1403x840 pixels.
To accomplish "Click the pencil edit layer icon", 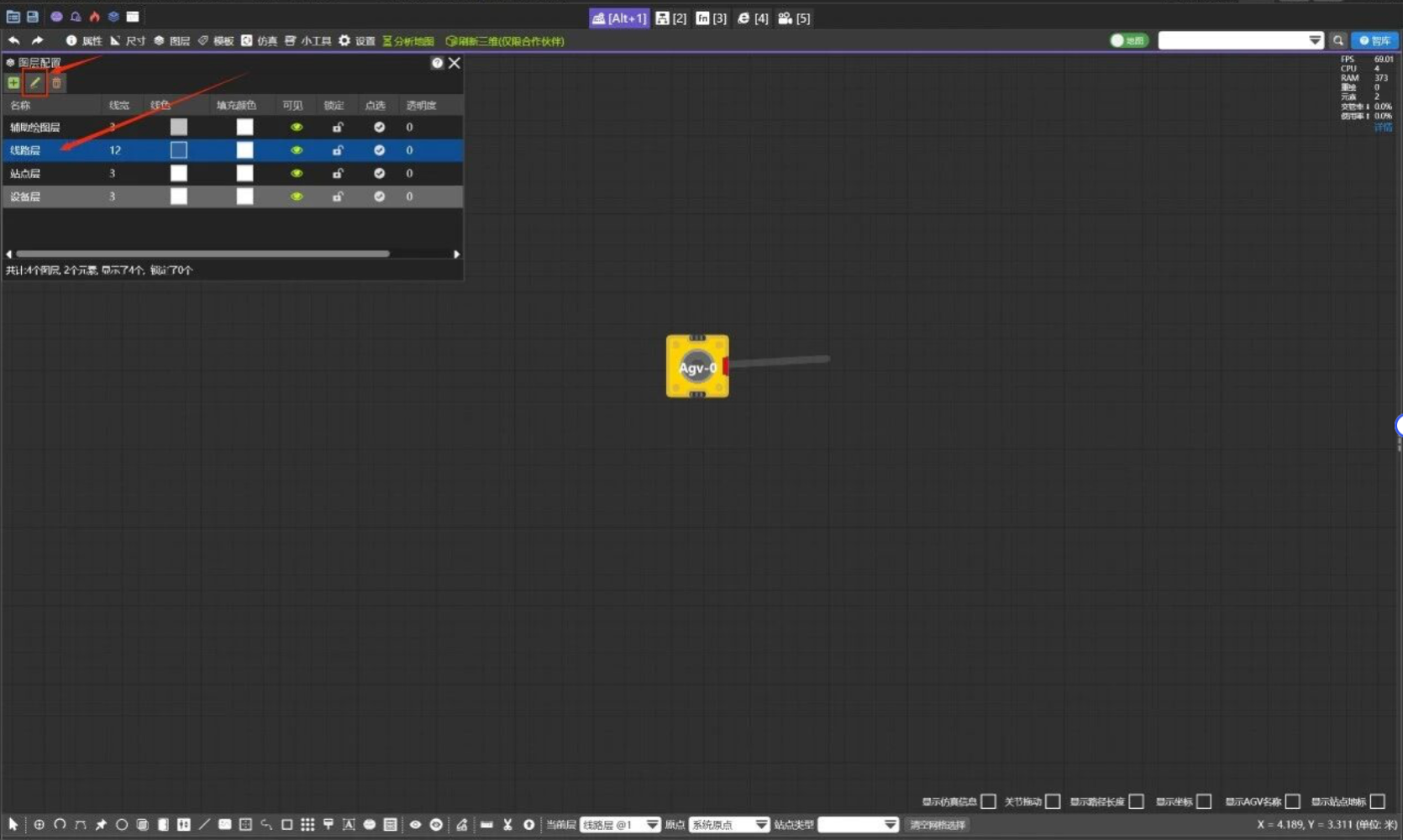I will [35, 82].
